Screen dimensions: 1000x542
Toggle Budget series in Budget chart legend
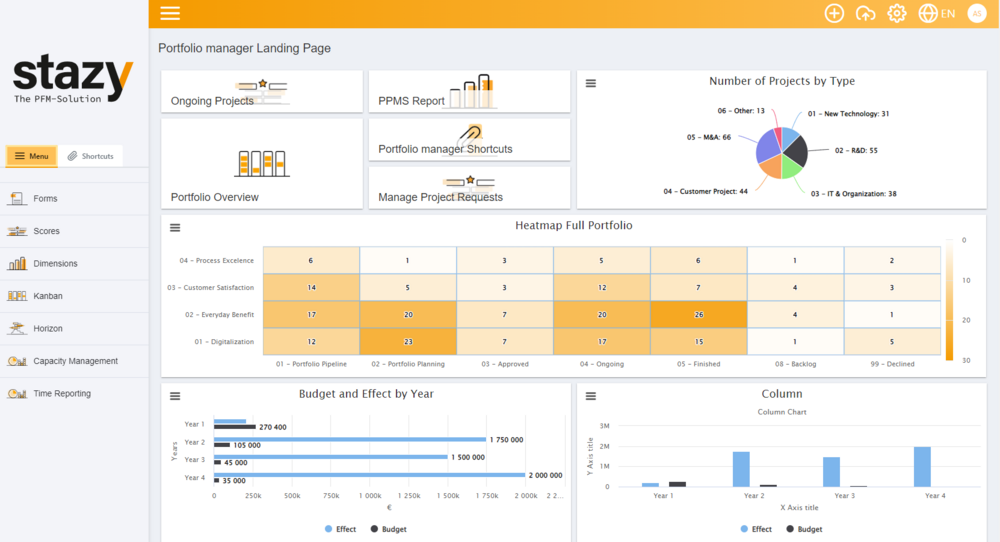tap(388, 529)
